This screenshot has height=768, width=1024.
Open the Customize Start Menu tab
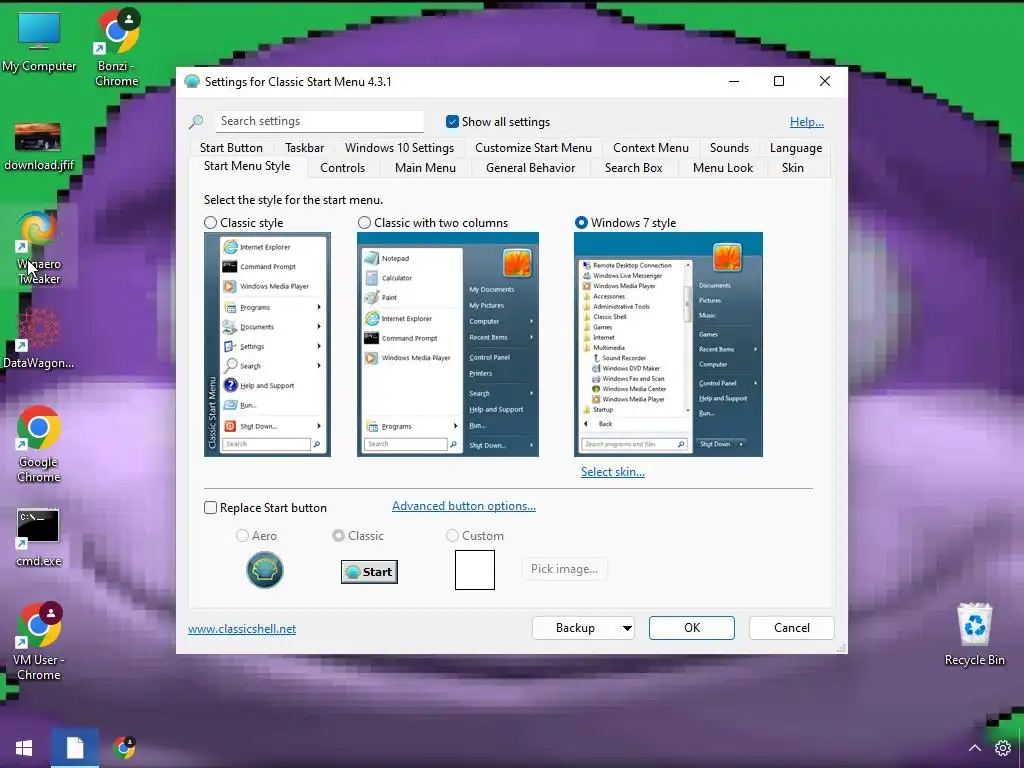coord(533,148)
